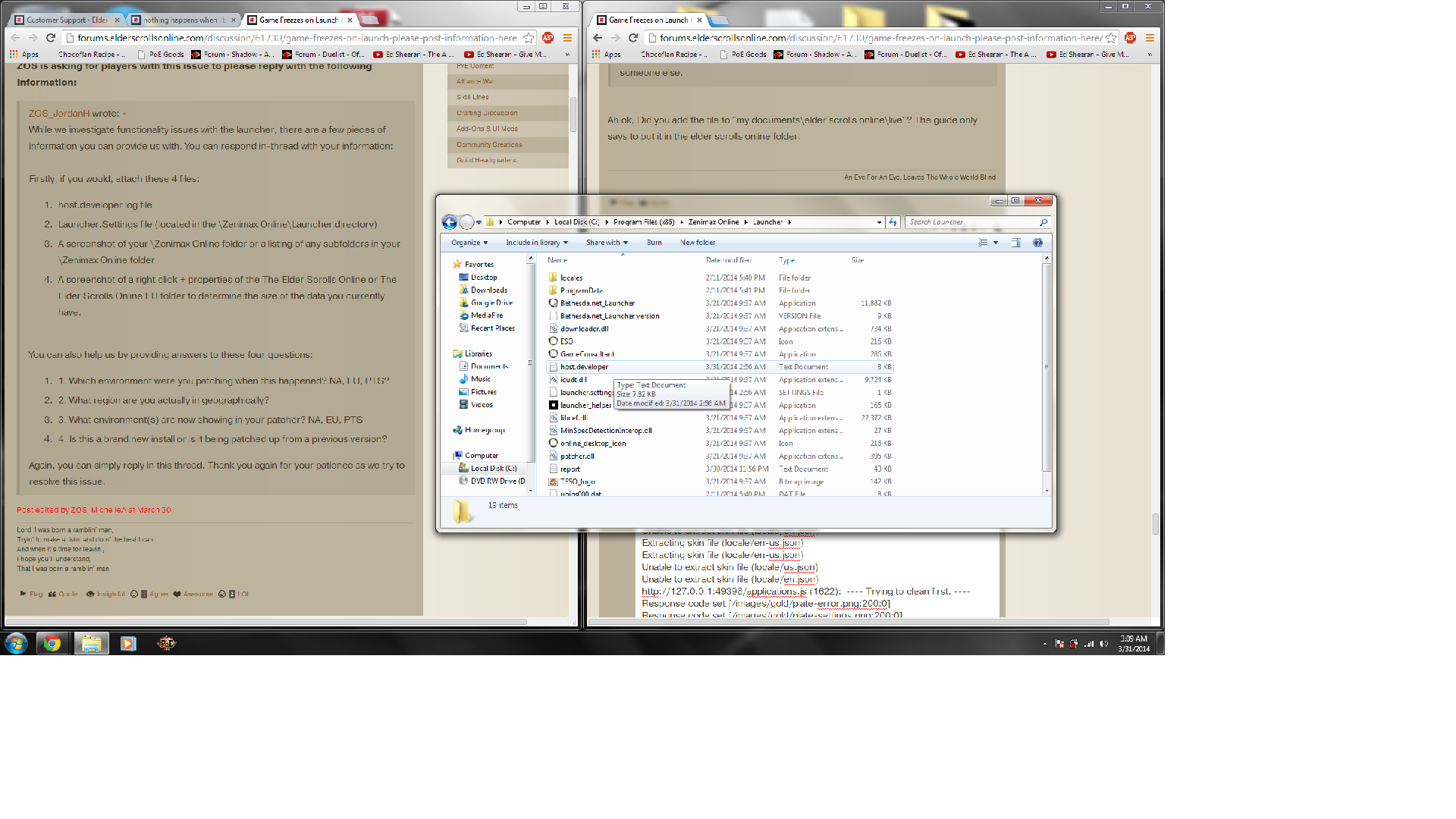Bookmark page star in left Chrome
Image resolution: width=1456 pixels, height=819 pixels.
point(529,38)
